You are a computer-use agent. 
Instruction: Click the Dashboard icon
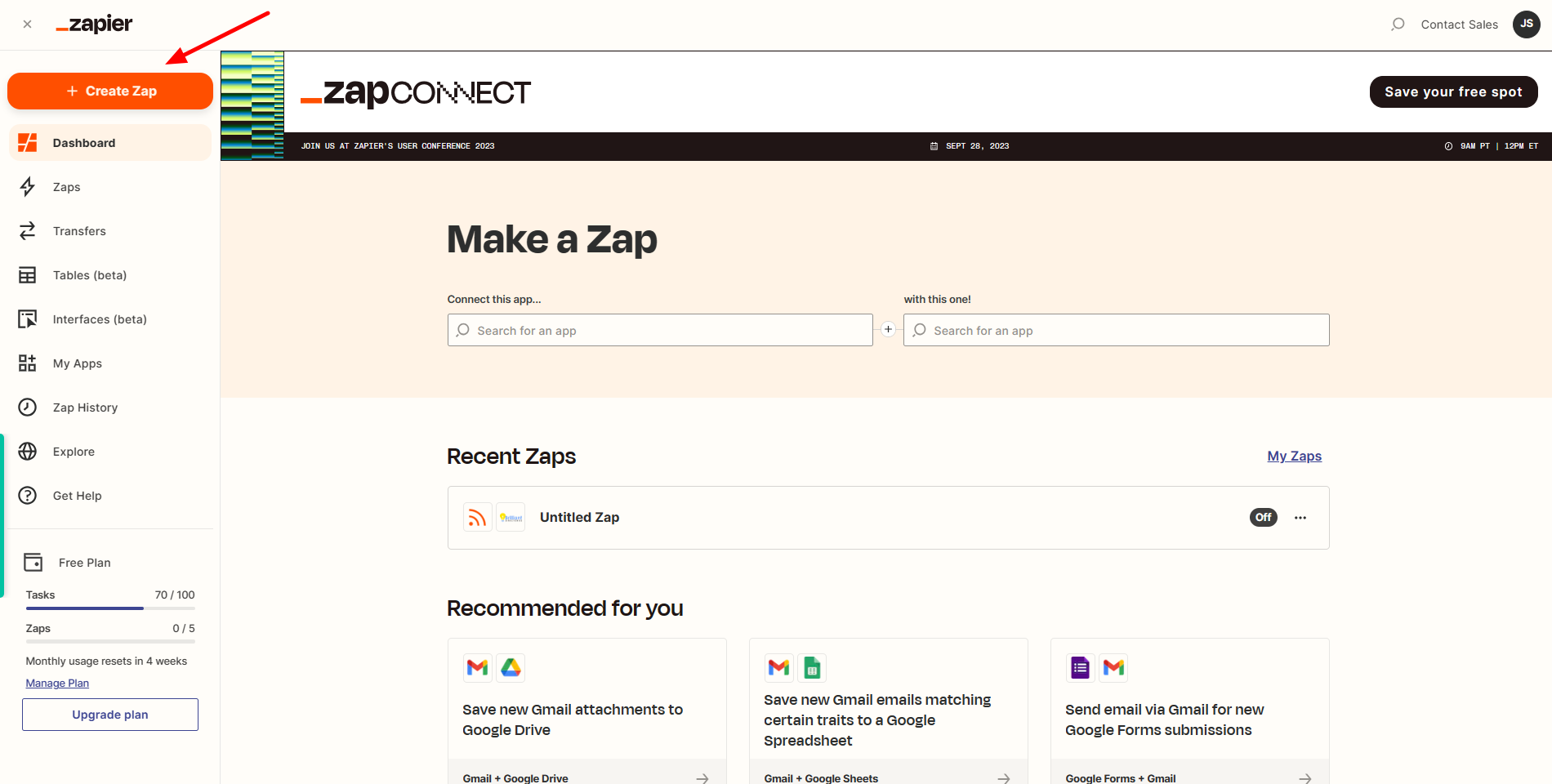[28, 143]
